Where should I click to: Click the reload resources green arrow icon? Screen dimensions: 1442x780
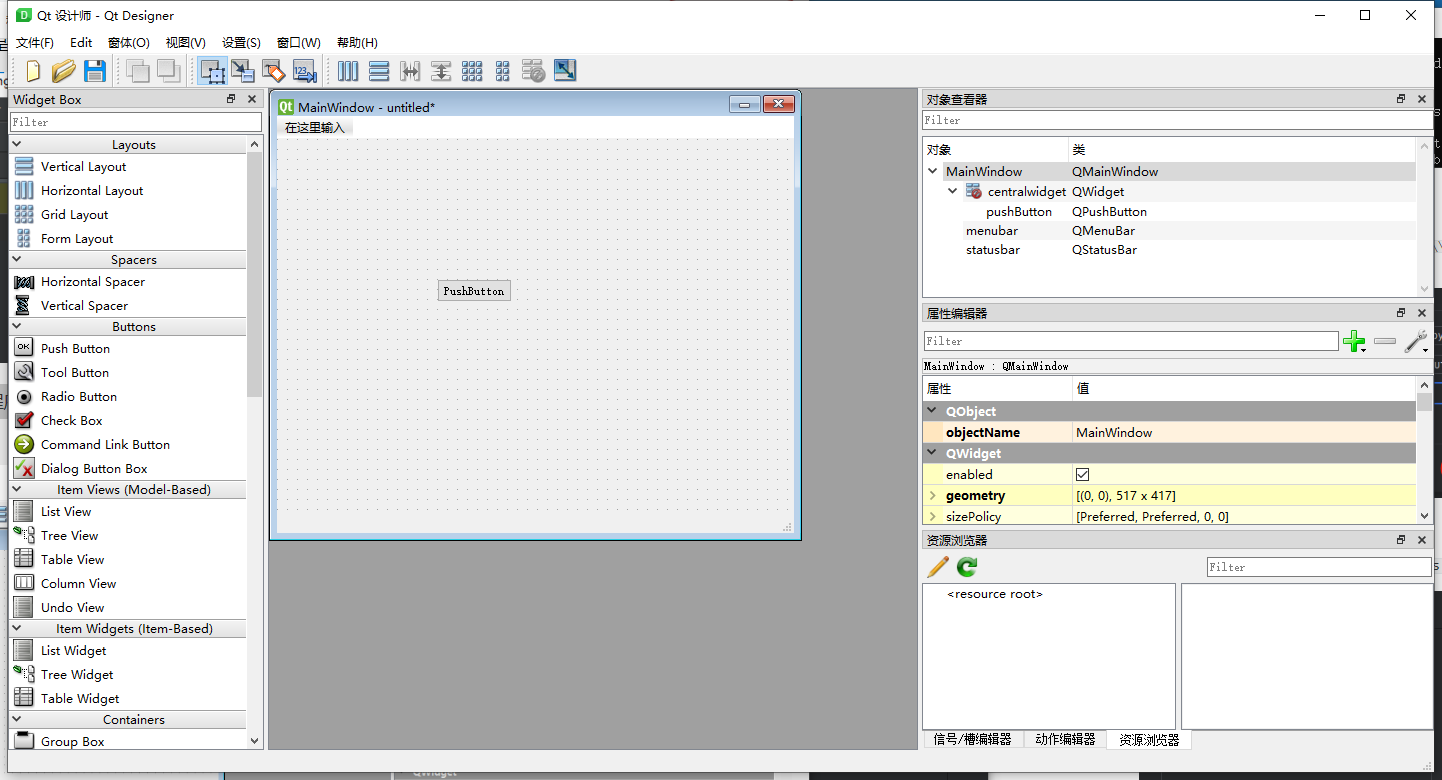click(x=967, y=567)
